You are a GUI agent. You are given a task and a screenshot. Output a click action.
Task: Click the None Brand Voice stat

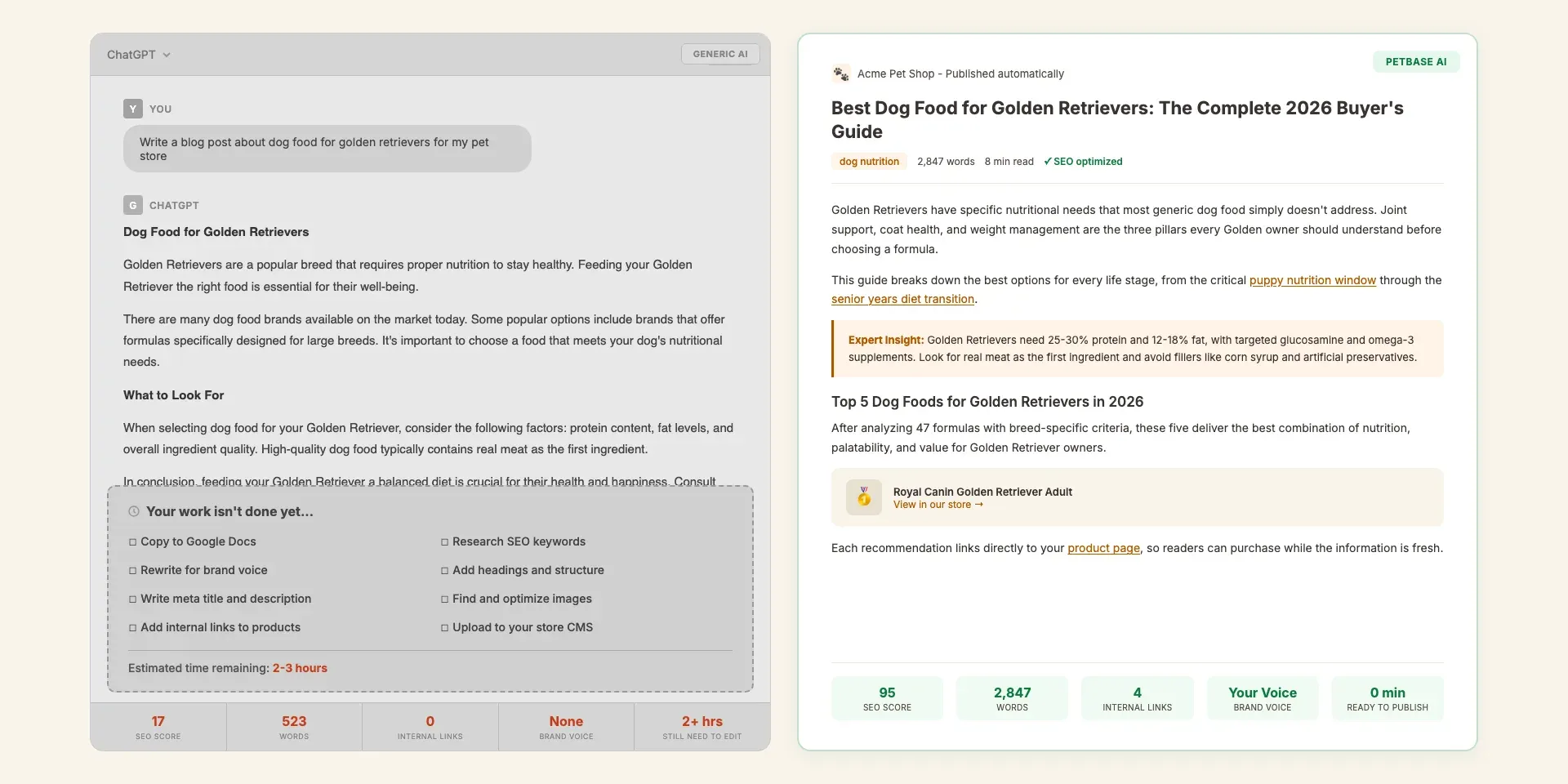click(x=566, y=727)
